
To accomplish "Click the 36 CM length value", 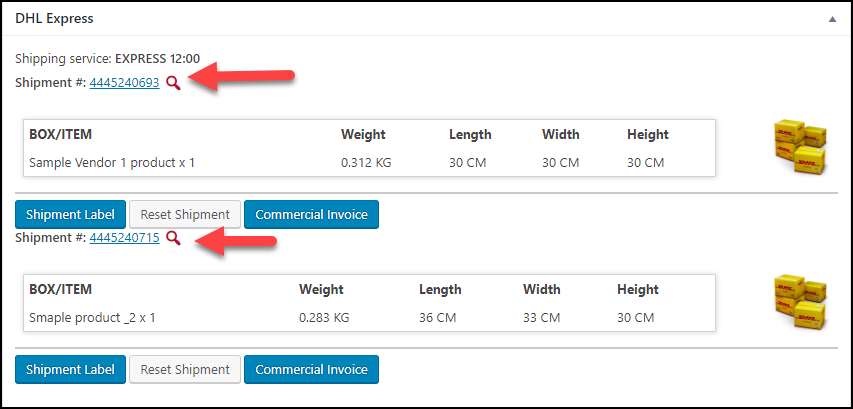I will [437, 318].
